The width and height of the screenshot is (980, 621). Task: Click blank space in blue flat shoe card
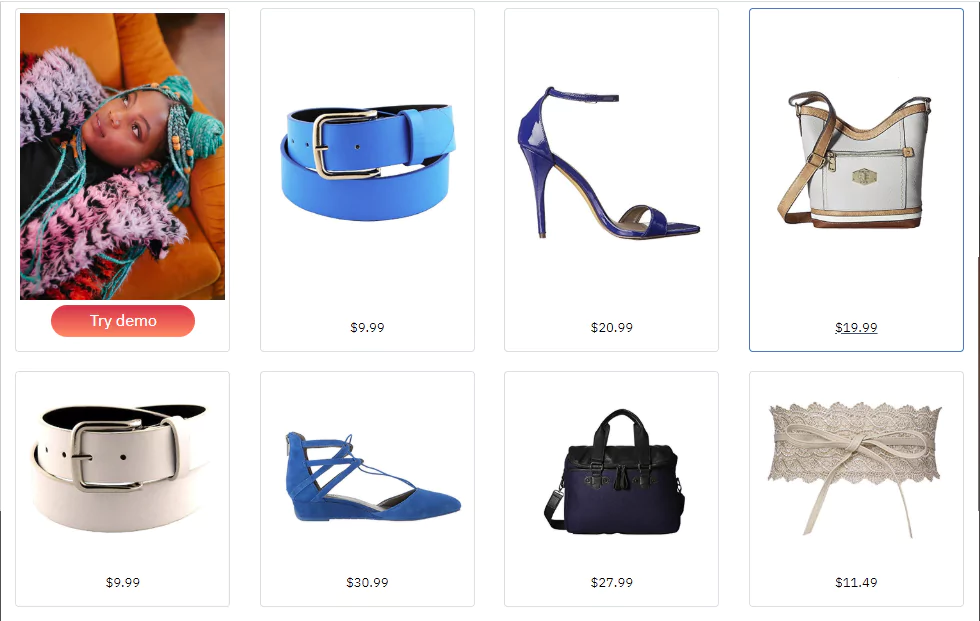click(x=368, y=550)
